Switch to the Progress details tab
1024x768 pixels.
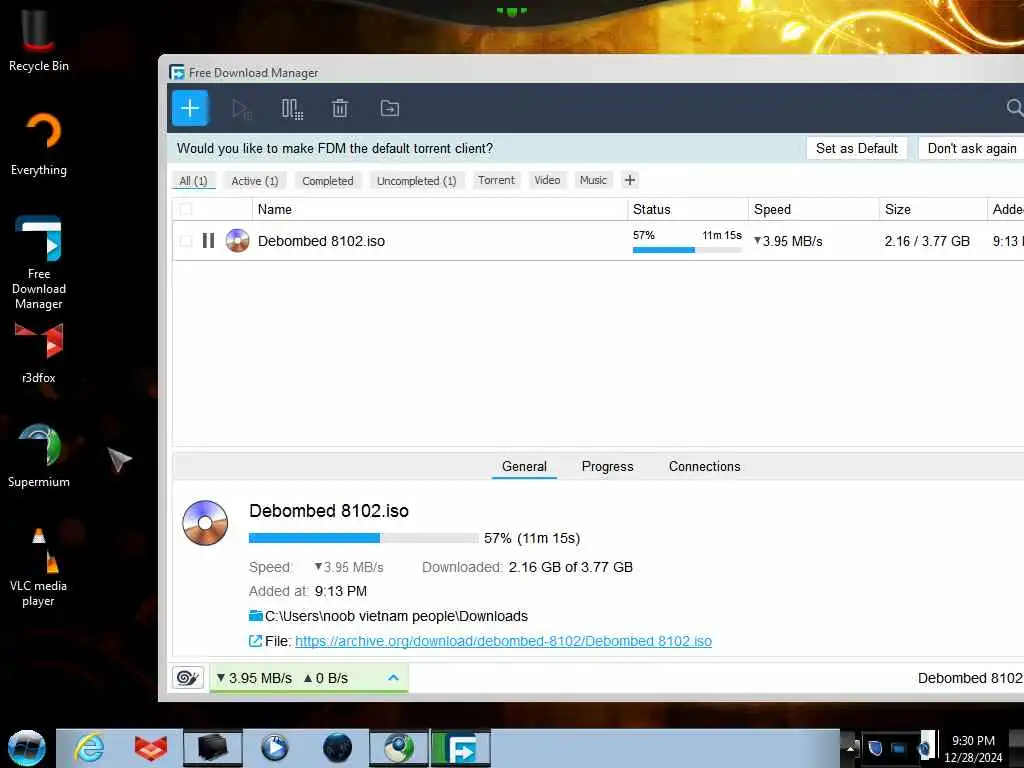tap(607, 466)
